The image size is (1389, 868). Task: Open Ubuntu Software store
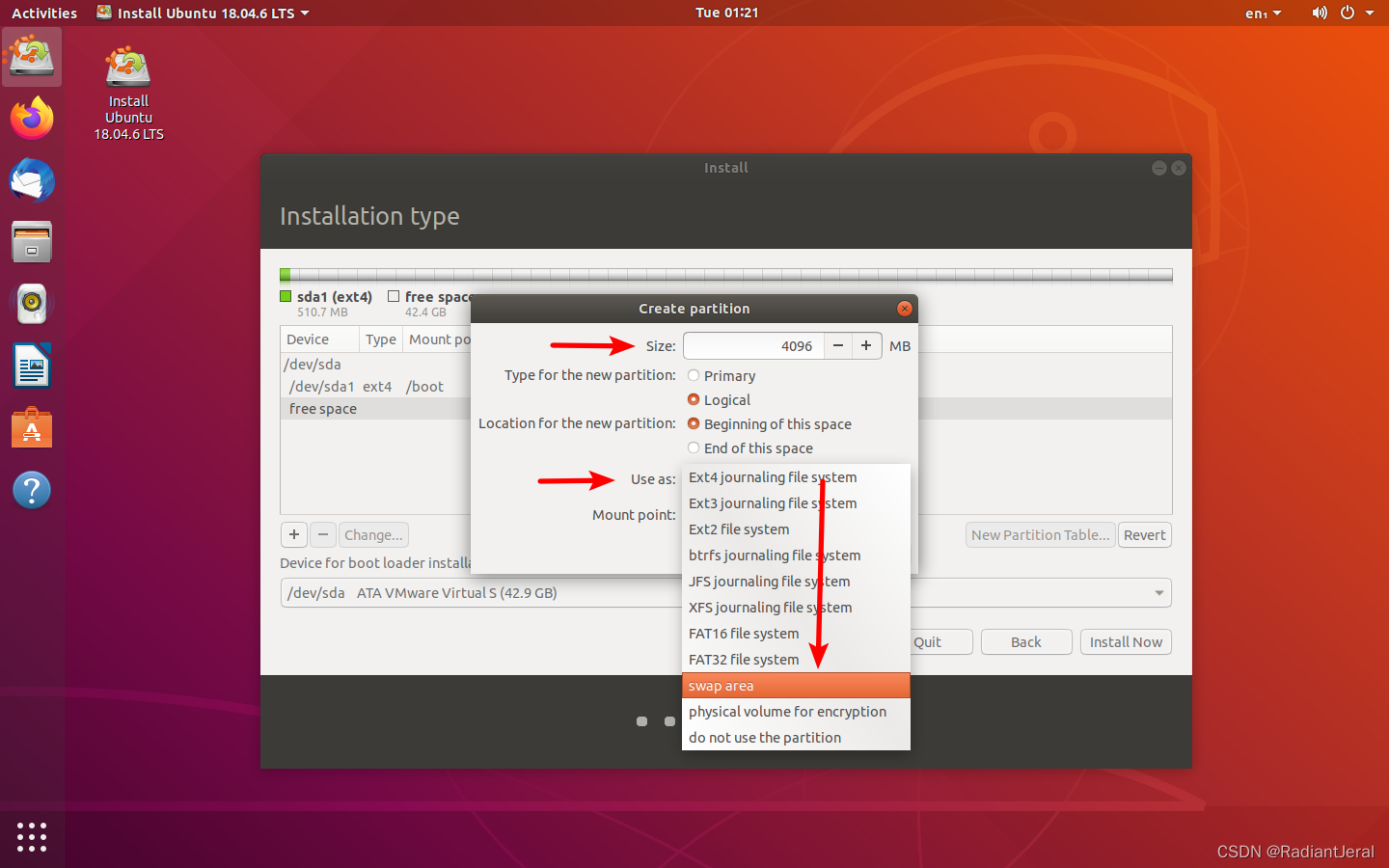(32, 428)
